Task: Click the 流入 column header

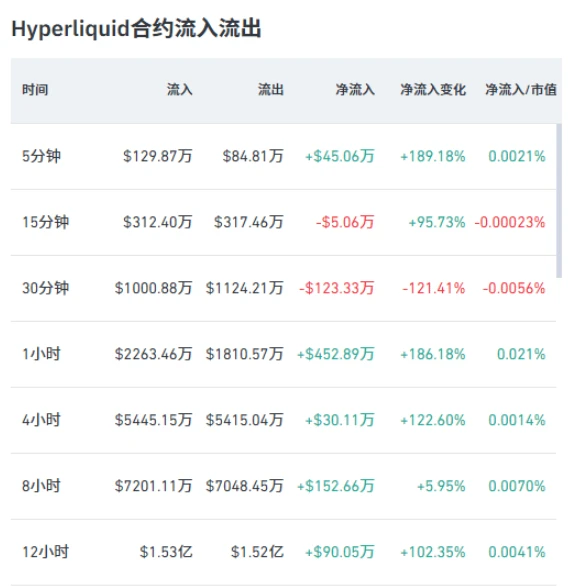Action: [x=179, y=90]
